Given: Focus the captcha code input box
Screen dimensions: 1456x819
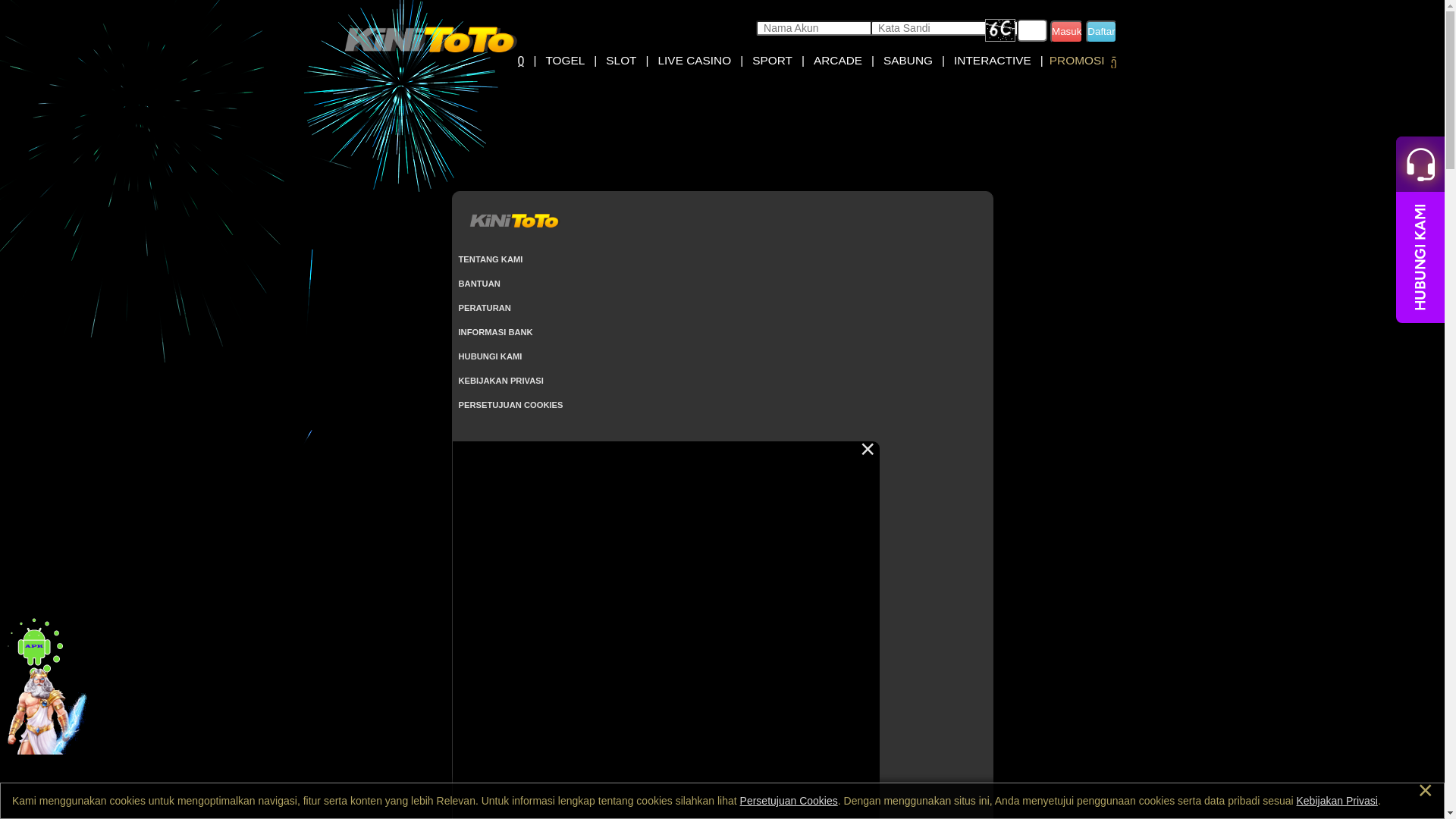Looking at the screenshot, I should coord(1032,30).
